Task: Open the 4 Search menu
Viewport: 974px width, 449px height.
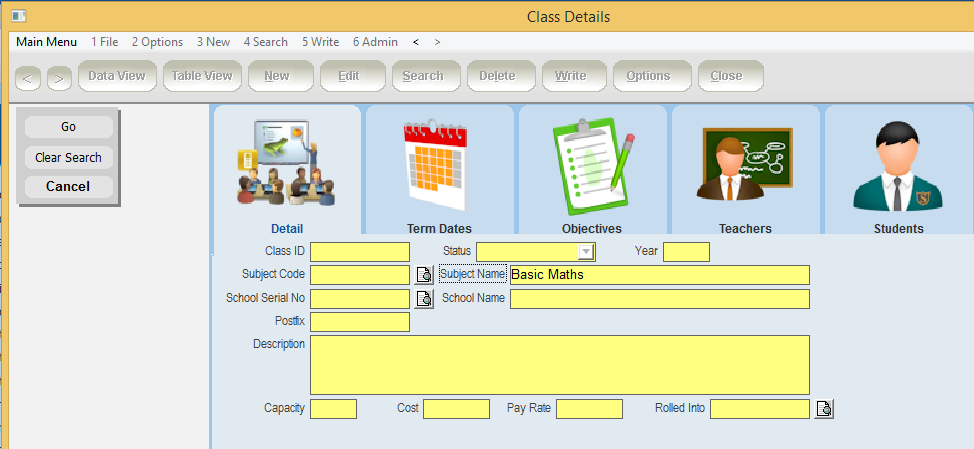Action: tap(265, 42)
